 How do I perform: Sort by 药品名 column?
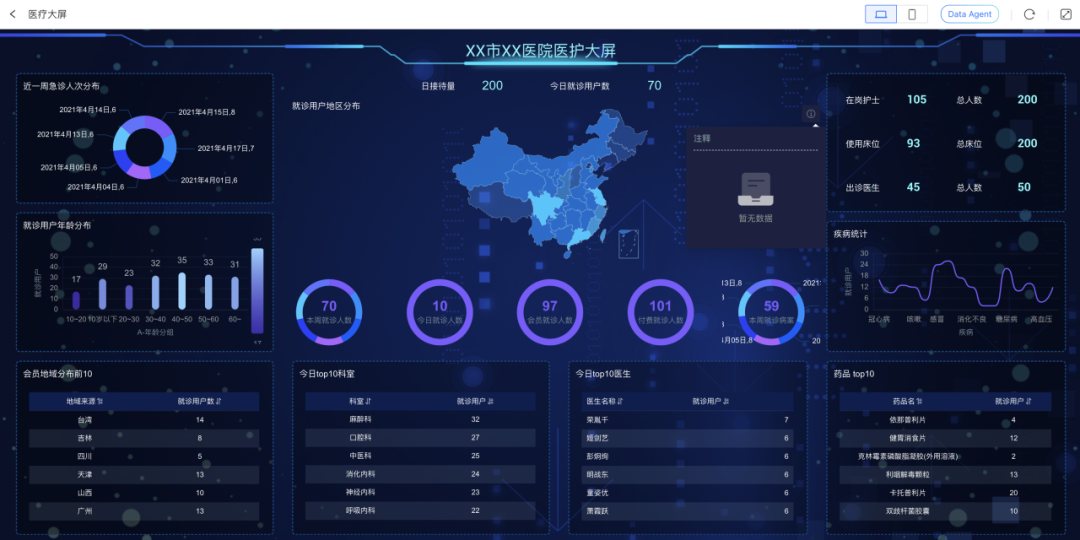[x=920, y=402]
